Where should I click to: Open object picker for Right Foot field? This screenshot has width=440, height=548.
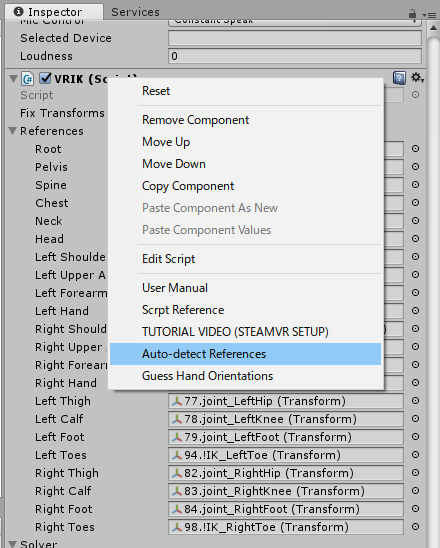point(415,509)
